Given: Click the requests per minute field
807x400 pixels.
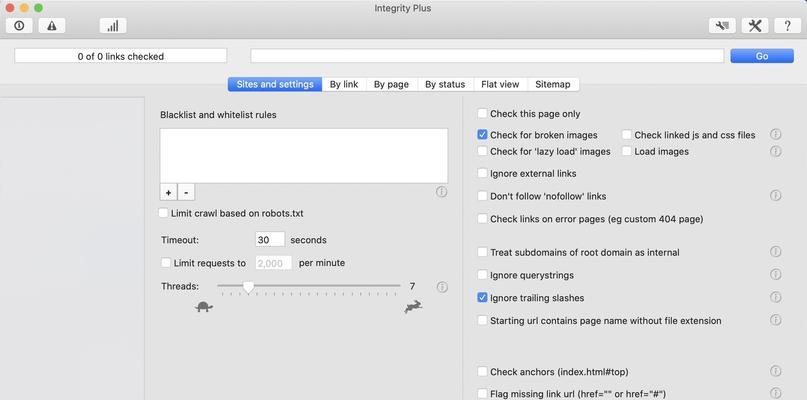Looking at the screenshot, I should click(x=273, y=263).
